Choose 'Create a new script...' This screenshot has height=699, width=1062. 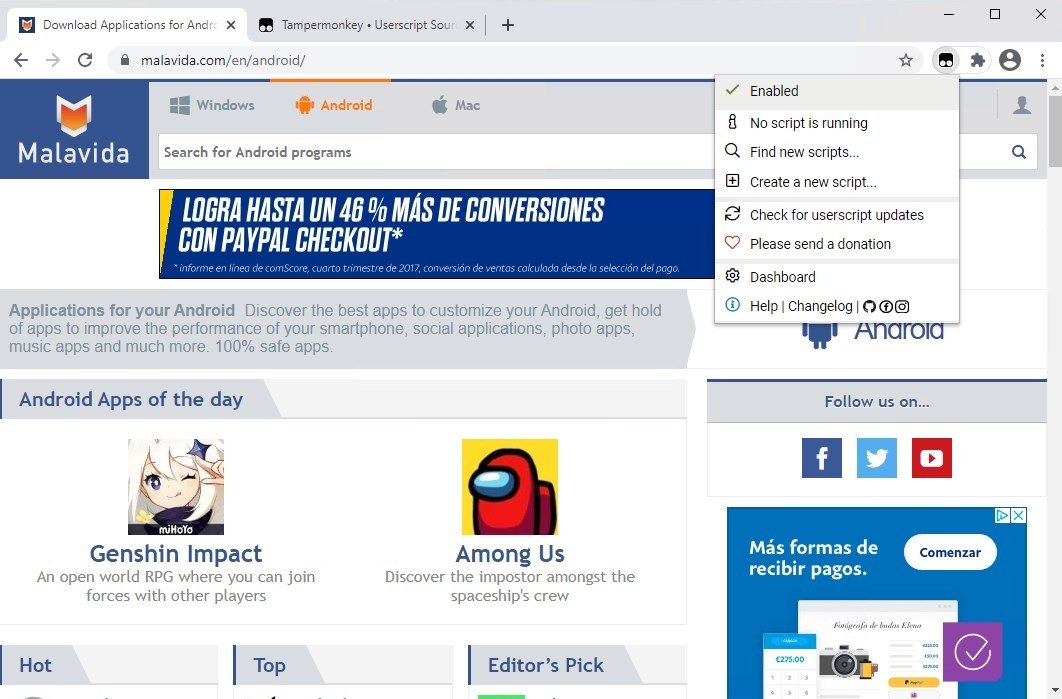point(836,182)
